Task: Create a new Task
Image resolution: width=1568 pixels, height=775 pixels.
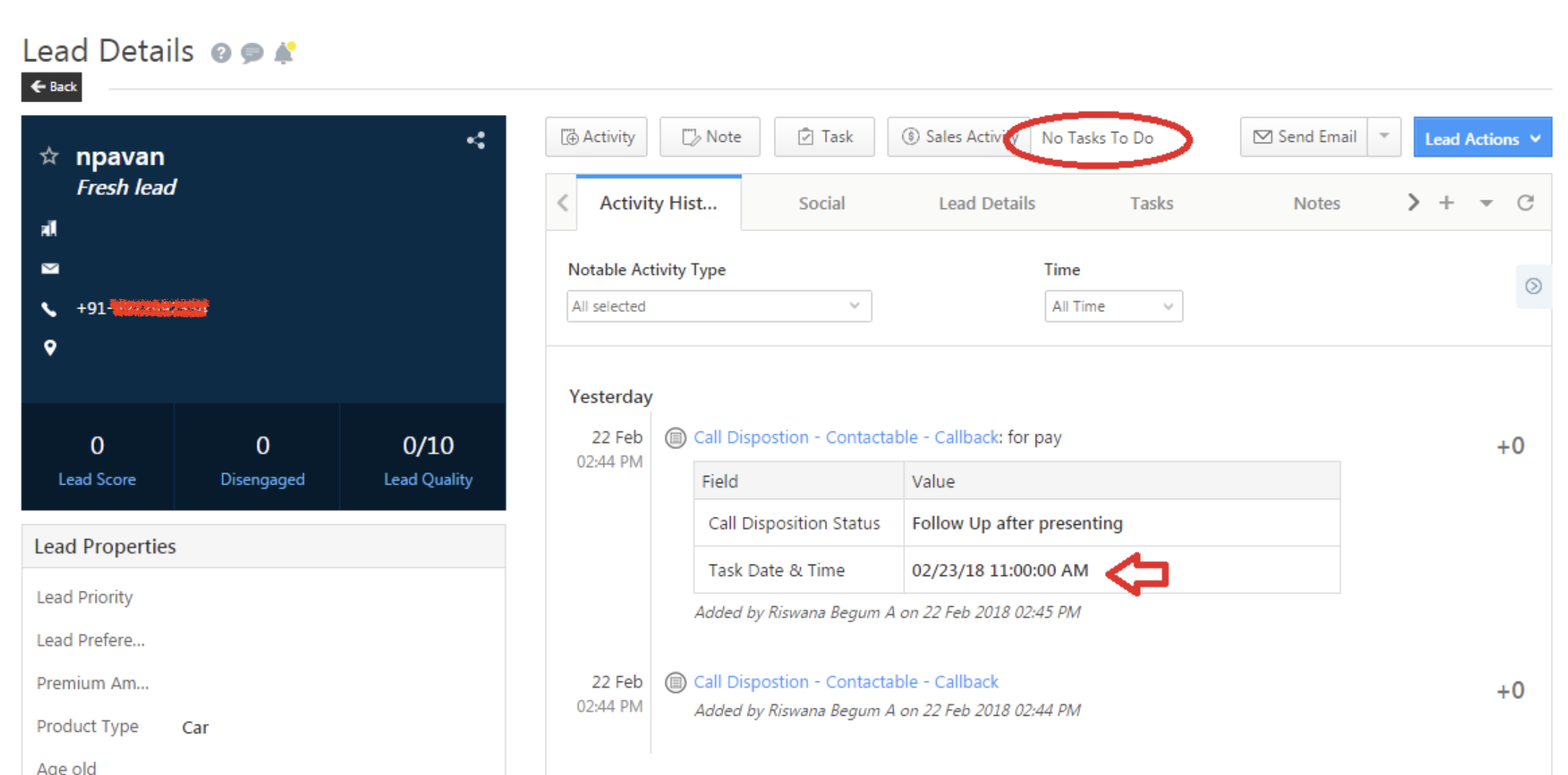Action: (x=824, y=137)
